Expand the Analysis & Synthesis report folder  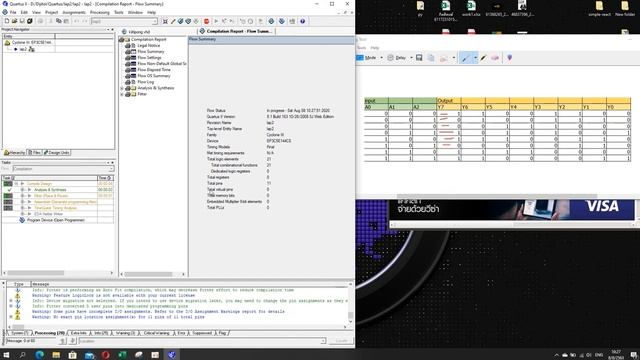pyautogui.click(x=122, y=88)
